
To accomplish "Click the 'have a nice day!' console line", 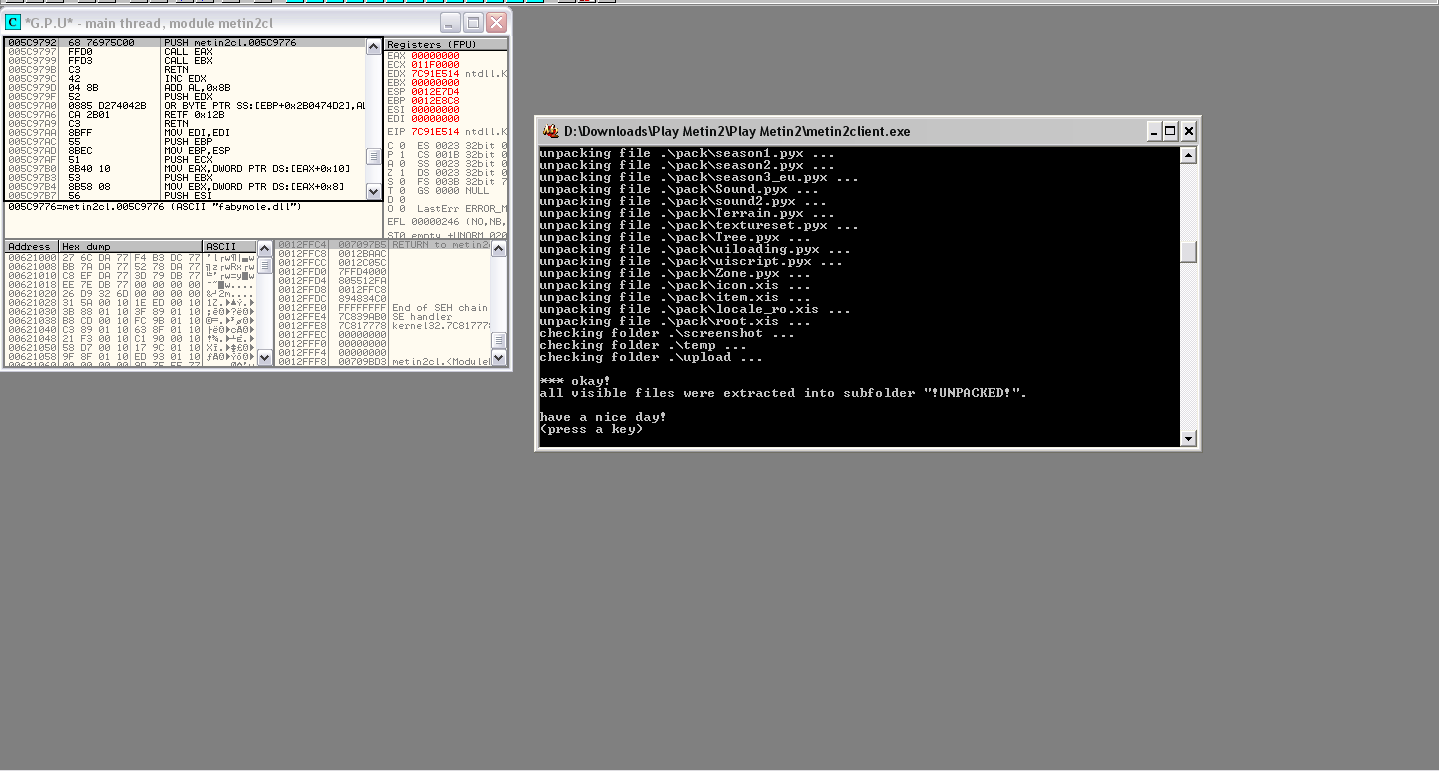I will click(603, 417).
